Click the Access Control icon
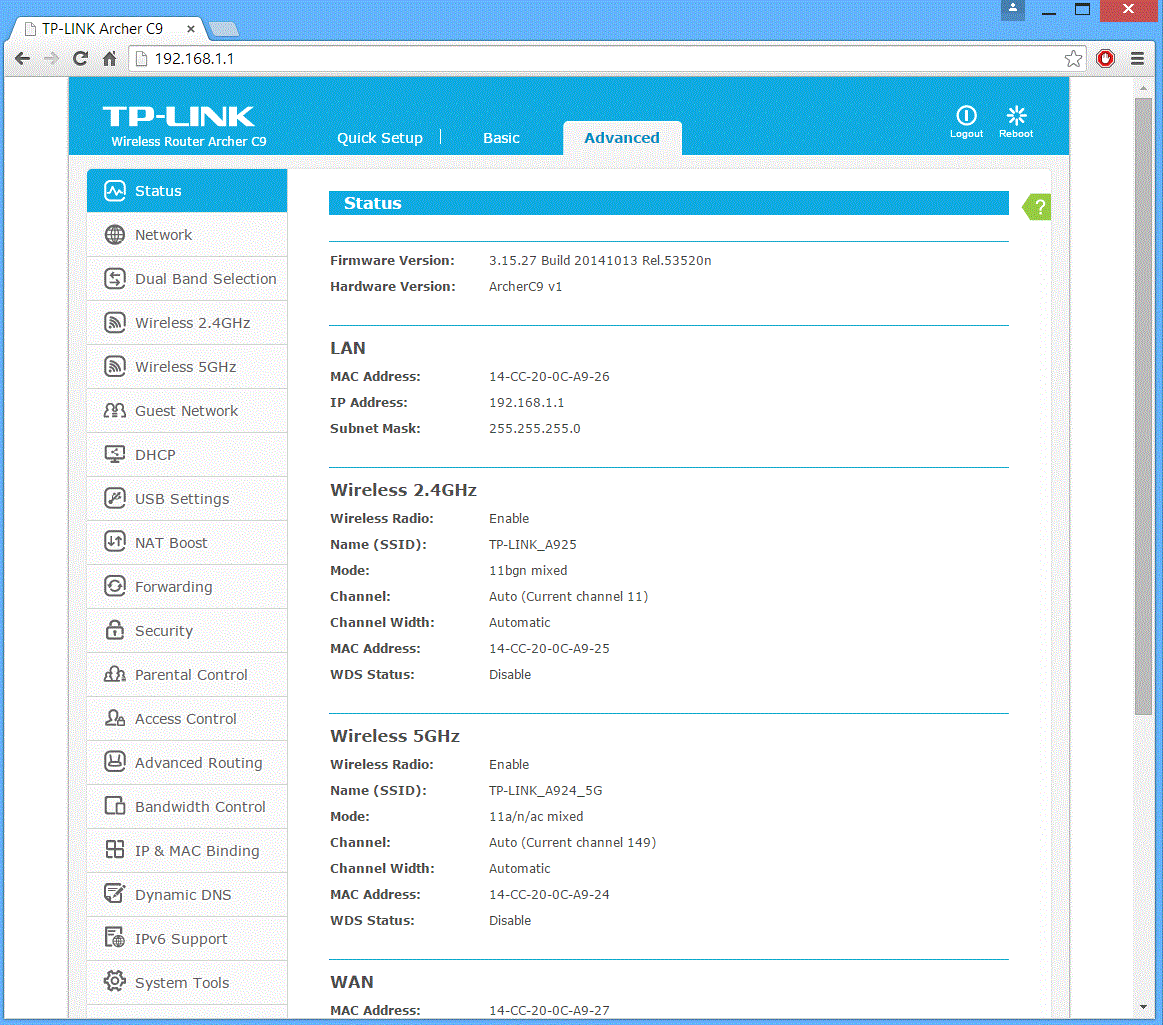Viewport: 1163px width, 1025px height. (114, 718)
